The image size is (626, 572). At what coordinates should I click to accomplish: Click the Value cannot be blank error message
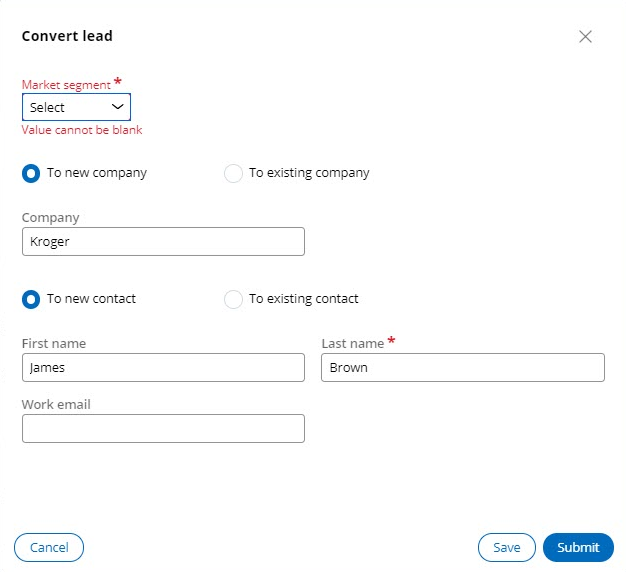click(82, 130)
